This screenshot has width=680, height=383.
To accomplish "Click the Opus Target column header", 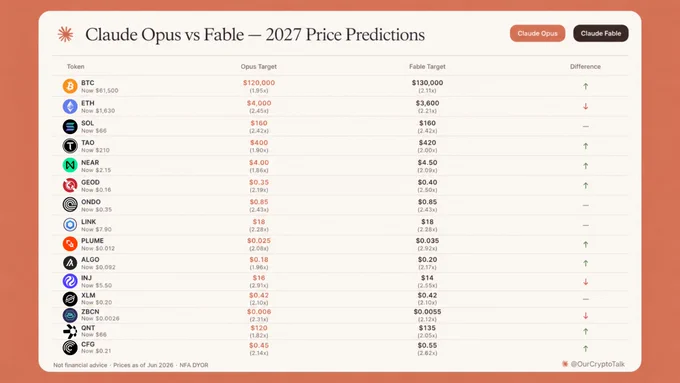I will coord(258,66).
